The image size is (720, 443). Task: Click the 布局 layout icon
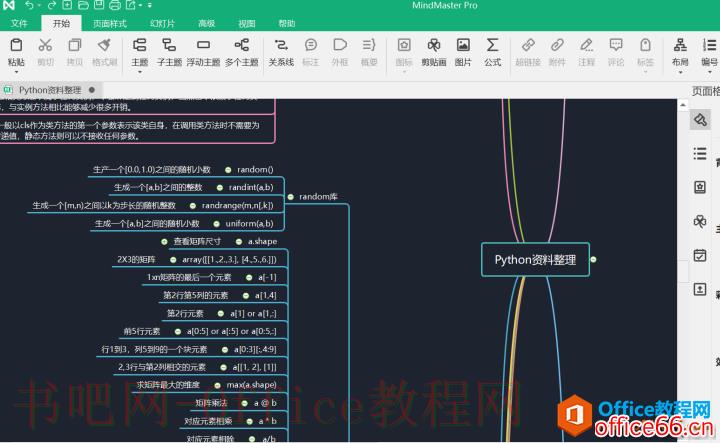coord(680,45)
